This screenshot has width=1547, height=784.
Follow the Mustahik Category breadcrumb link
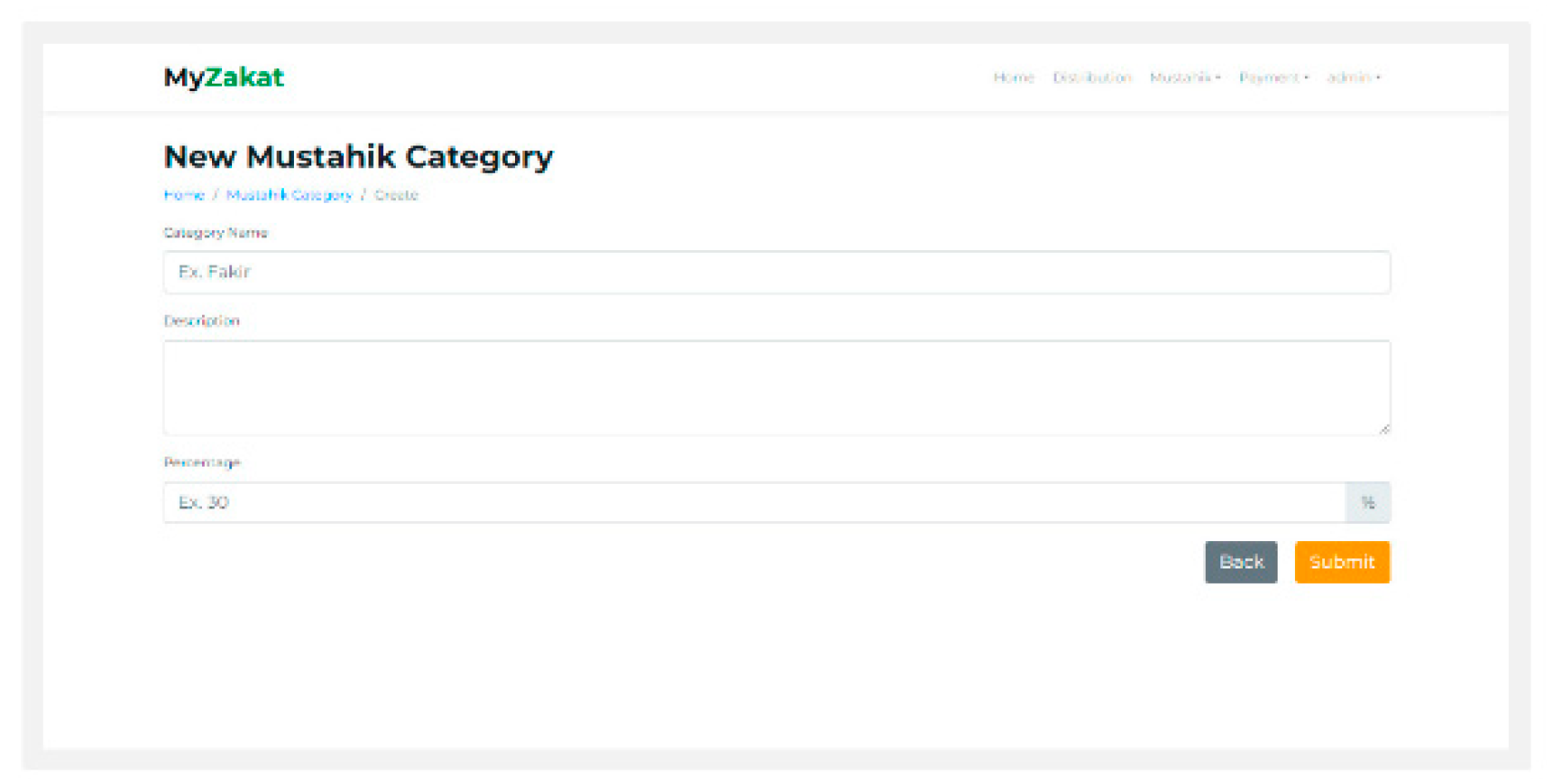(289, 195)
